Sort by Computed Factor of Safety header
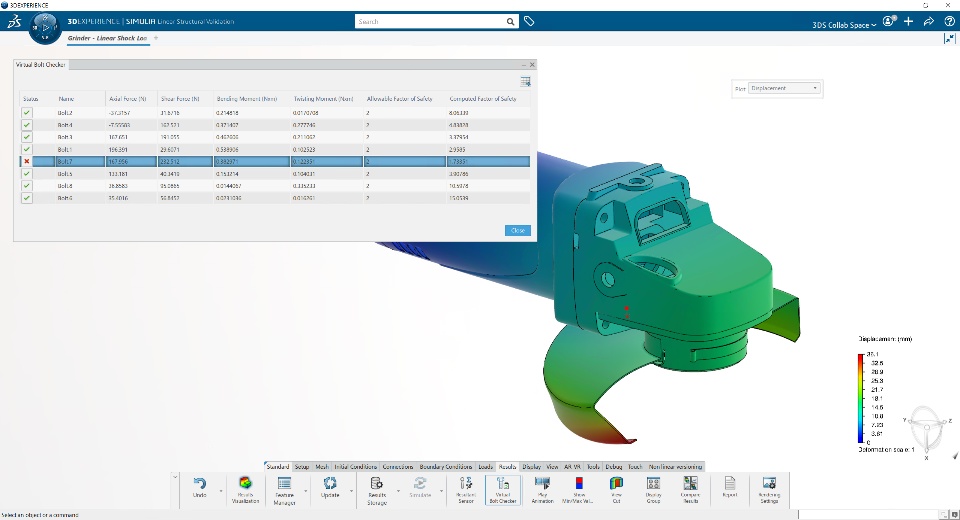The image size is (960, 520). tap(483, 99)
